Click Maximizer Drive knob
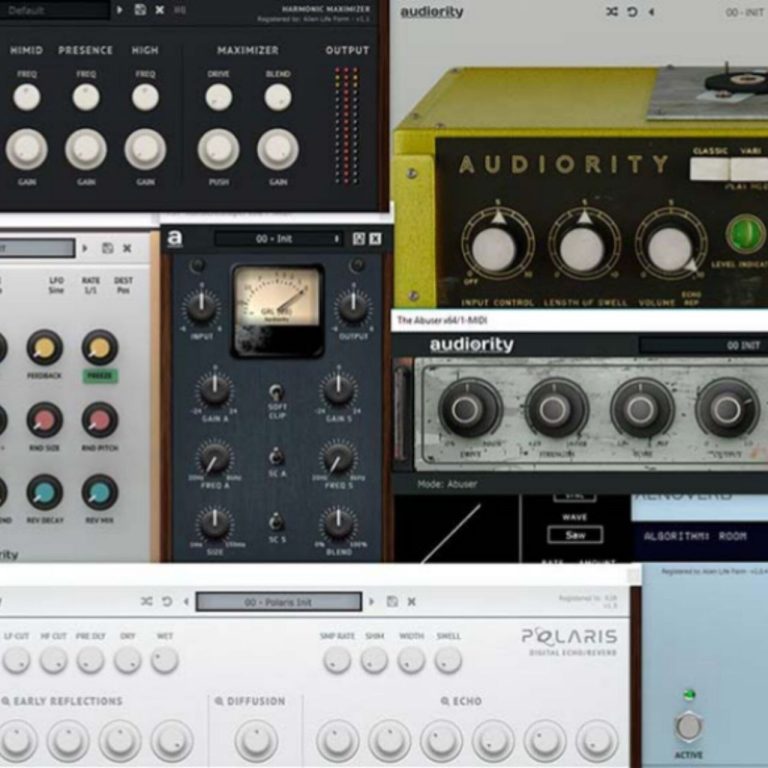The height and width of the screenshot is (768, 768). point(218,97)
